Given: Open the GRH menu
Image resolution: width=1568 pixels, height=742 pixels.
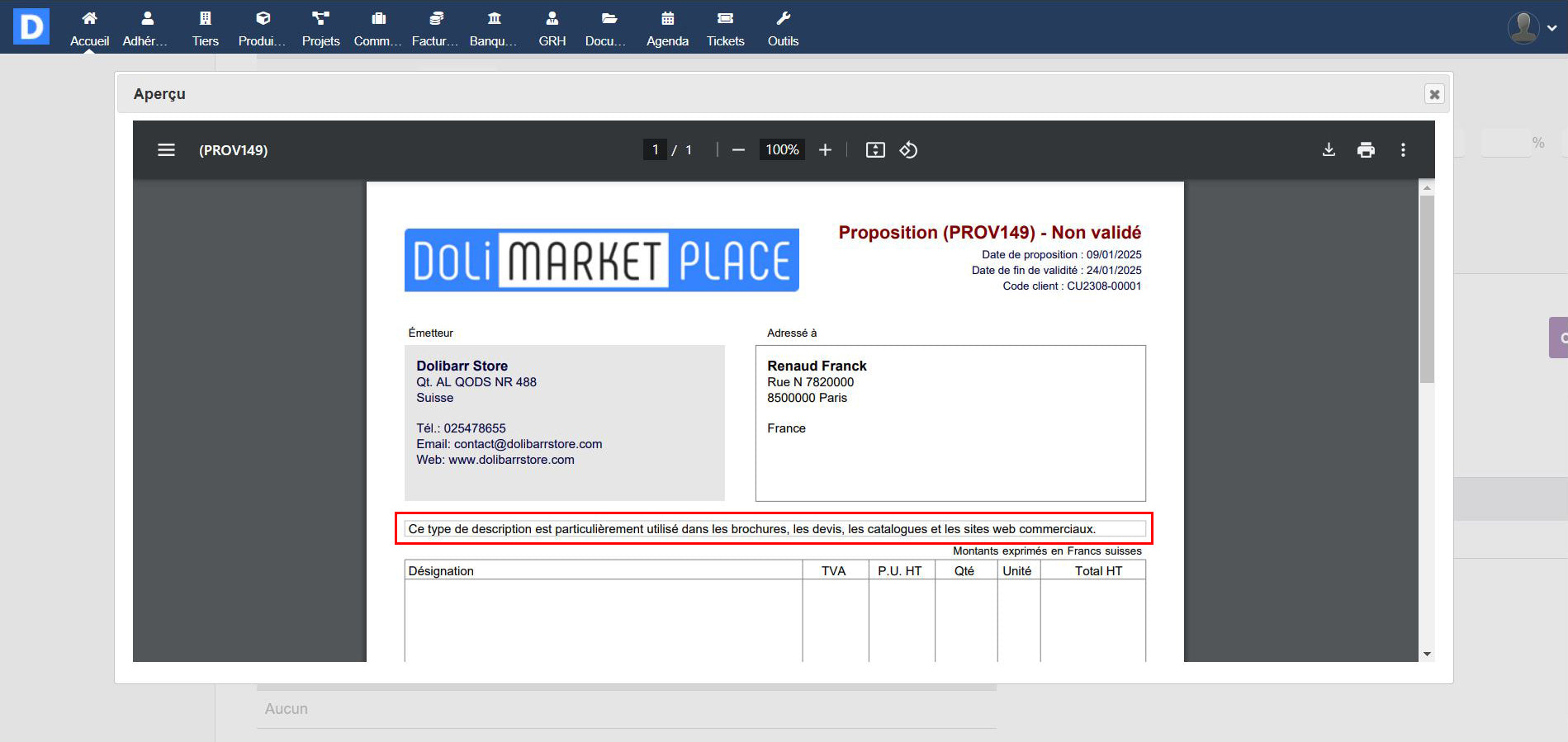Looking at the screenshot, I should pyautogui.click(x=552, y=28).
